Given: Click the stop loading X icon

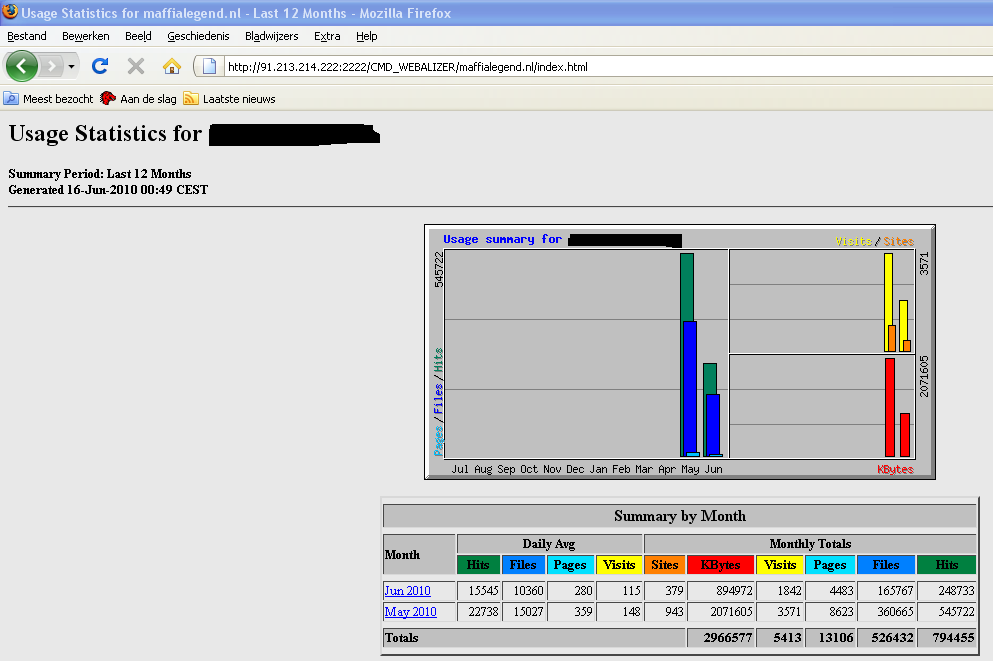Looking at the screenshot, I should click(x=136, y=66).
